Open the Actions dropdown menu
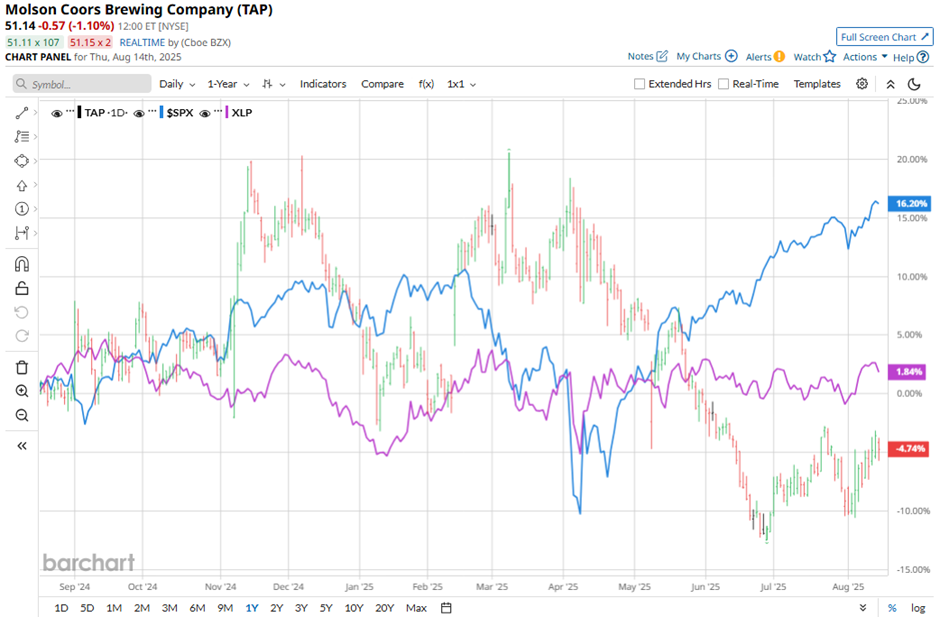The image size is (940, 617). [865, 56]
